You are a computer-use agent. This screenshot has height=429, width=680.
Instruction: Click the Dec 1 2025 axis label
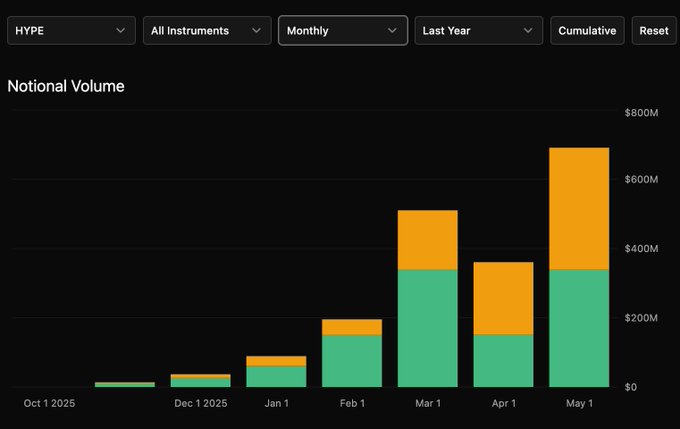click(201, 403)
